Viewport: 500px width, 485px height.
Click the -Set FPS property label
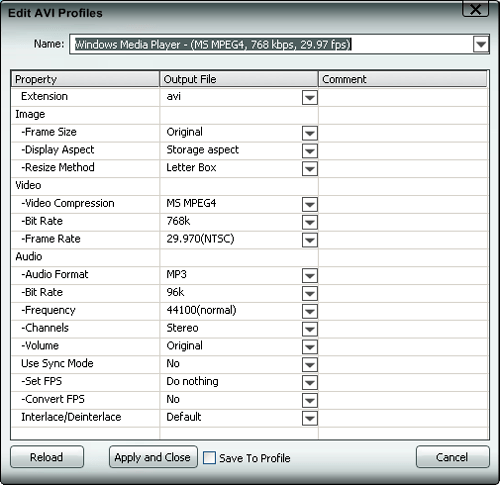42,381
